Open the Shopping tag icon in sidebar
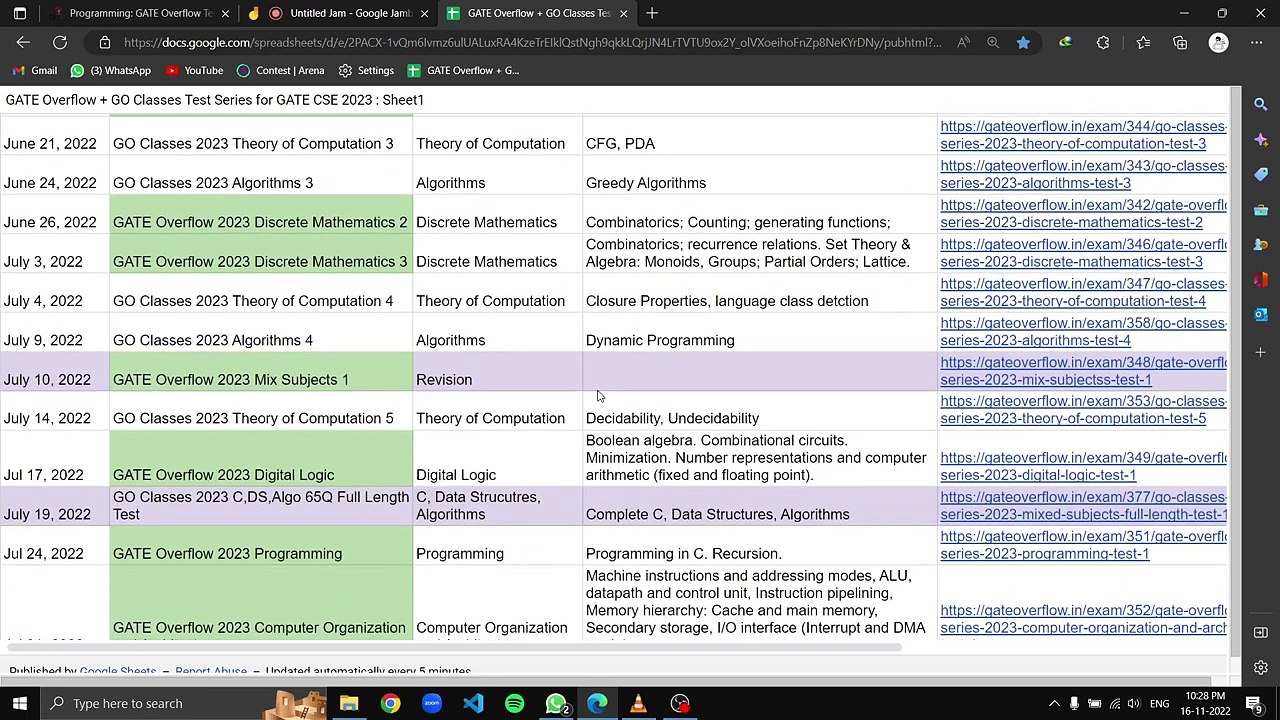1280x720 pixels. click(x=1261, y=174)
